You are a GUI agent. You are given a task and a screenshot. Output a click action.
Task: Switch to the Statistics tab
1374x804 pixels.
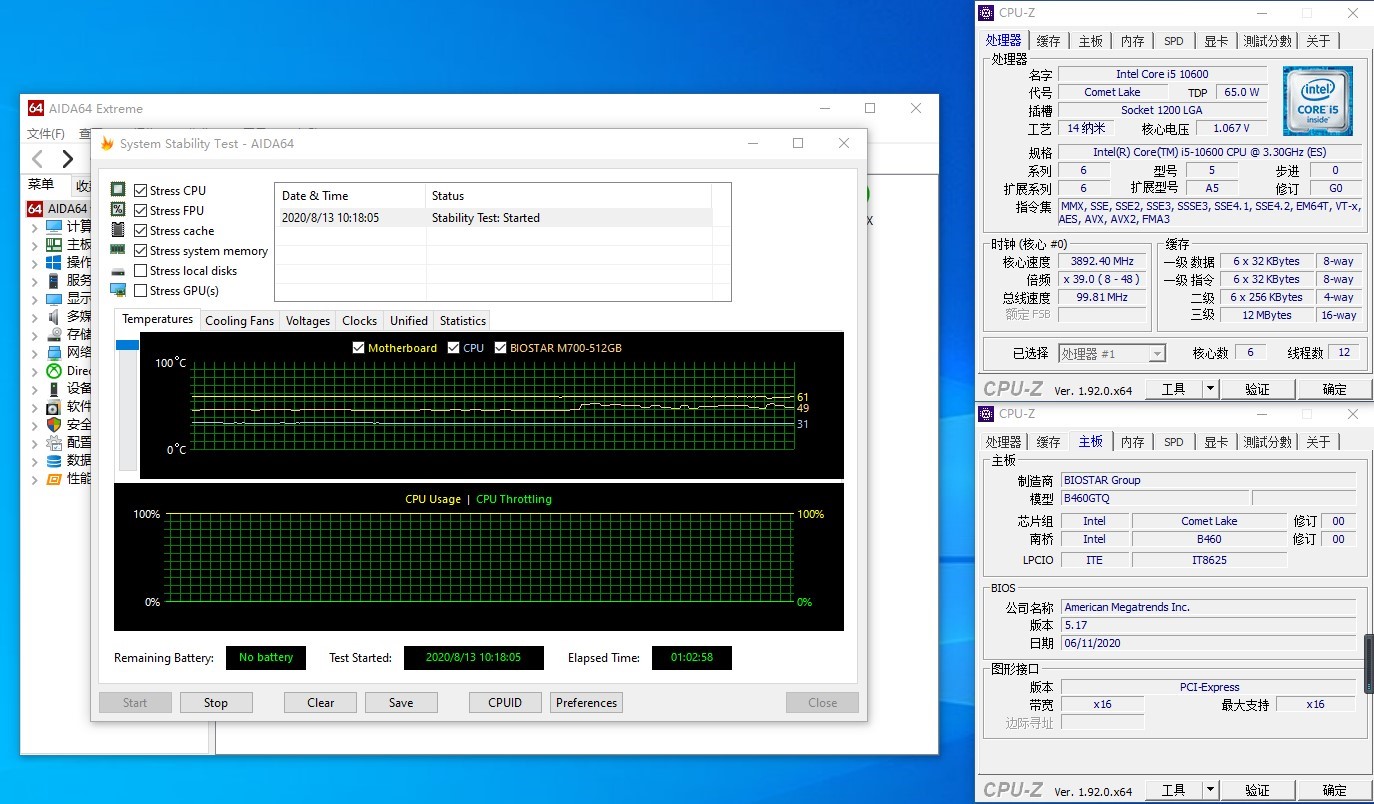tap(462, 321)
